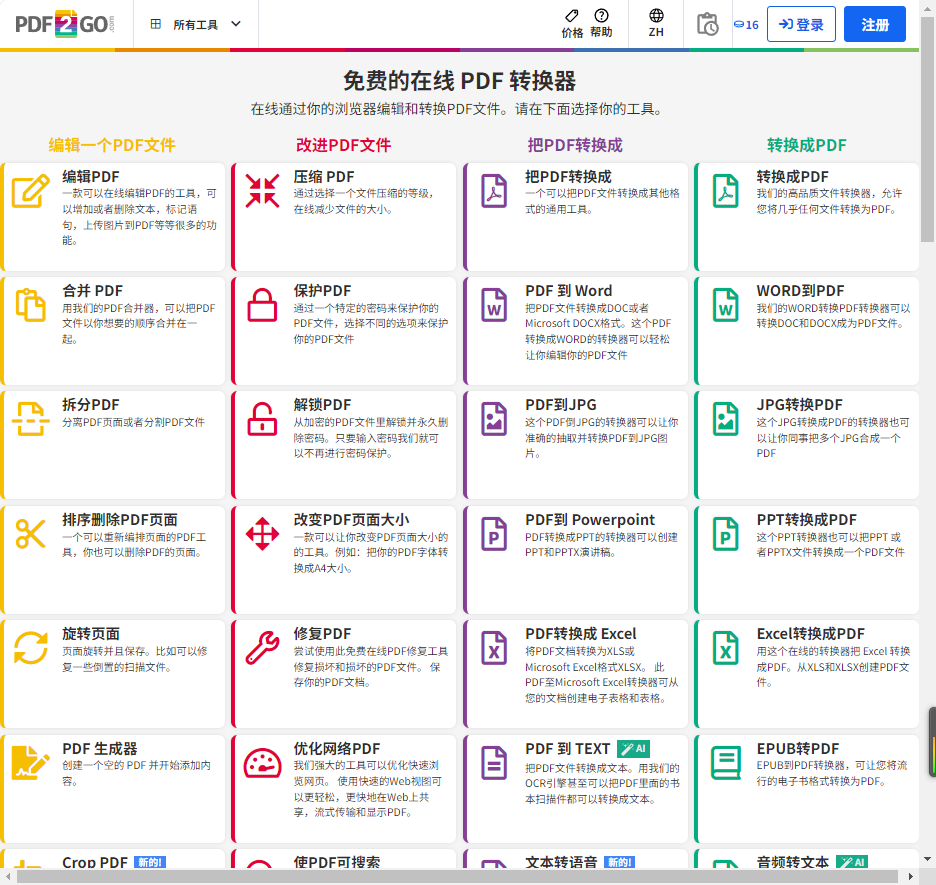The image size is (936, 885).
Task: Open the ZH language globe selector
Action: coord(656,23)
